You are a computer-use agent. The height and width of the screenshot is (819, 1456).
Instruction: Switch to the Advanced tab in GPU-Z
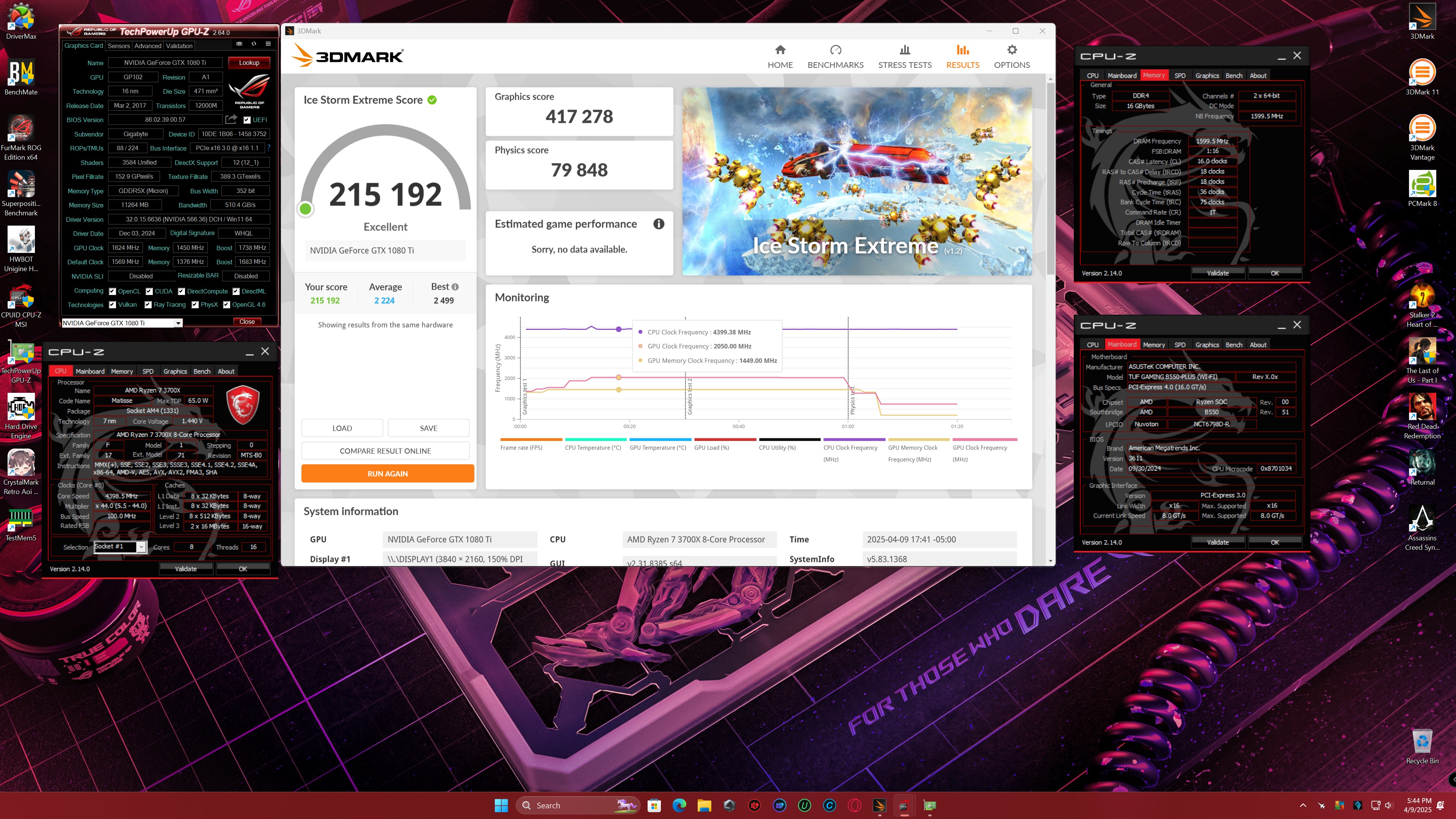coord(147,46)
